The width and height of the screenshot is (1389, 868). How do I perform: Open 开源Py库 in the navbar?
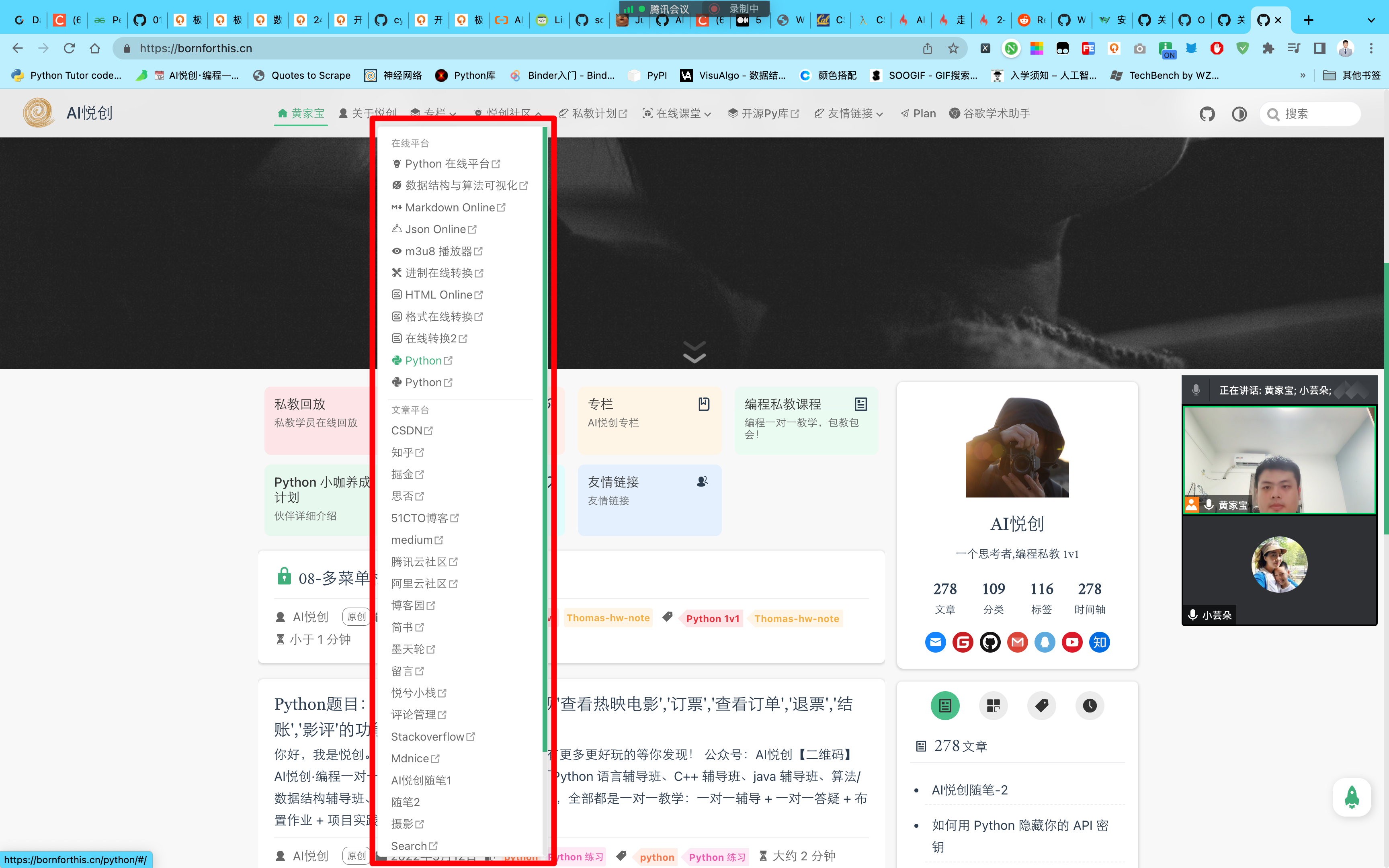[763, 114]
